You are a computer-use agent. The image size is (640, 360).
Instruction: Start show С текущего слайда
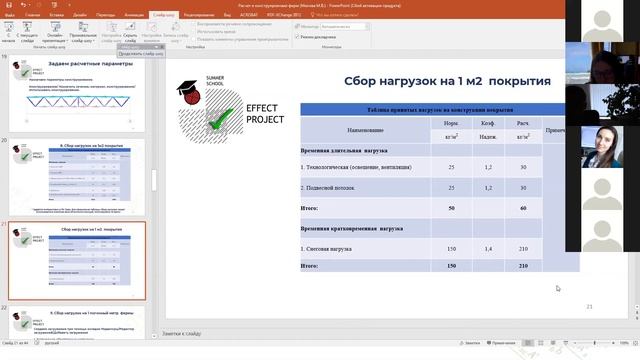pos(27,32)
